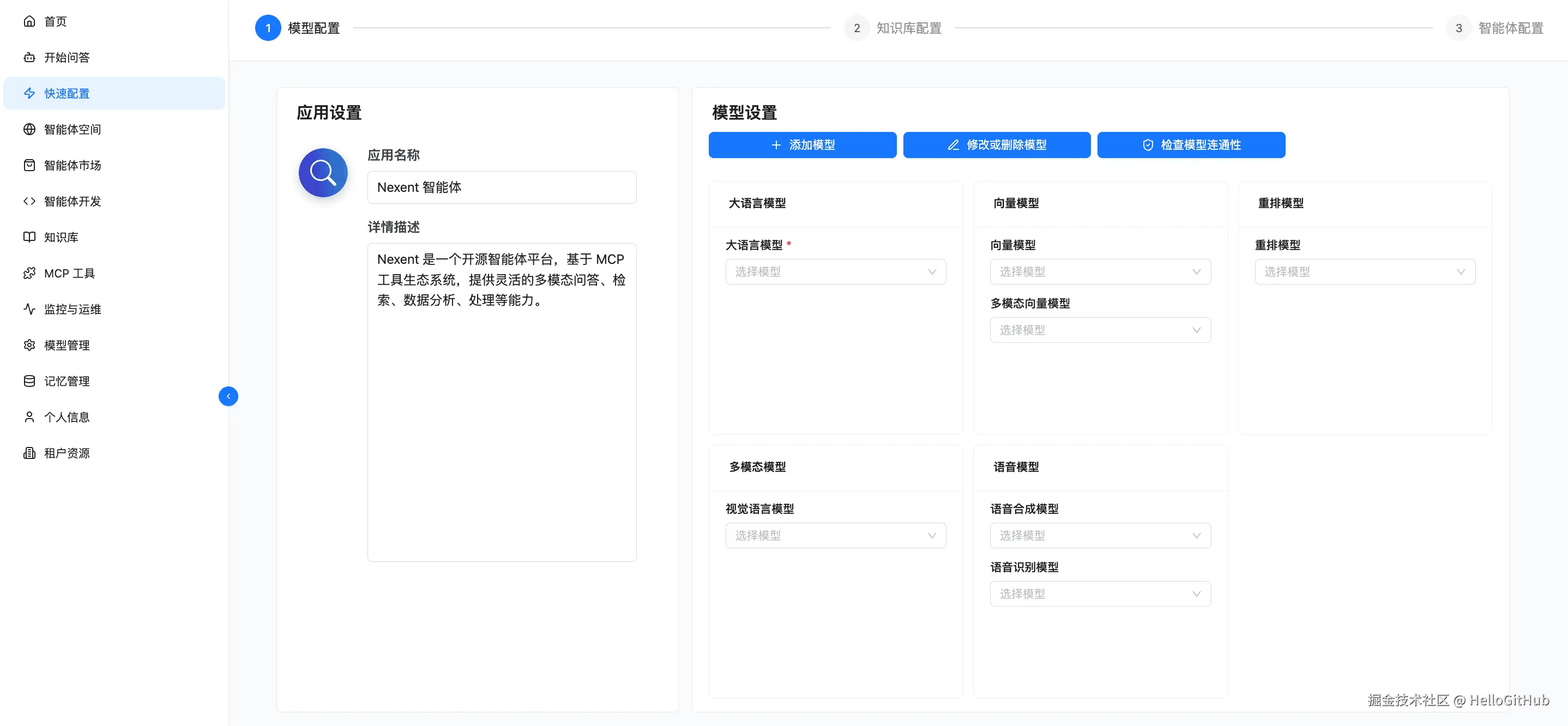Click 检查模型连通性 button
The height and width of the screenshot is (726, 1568).
(1191, 145)
